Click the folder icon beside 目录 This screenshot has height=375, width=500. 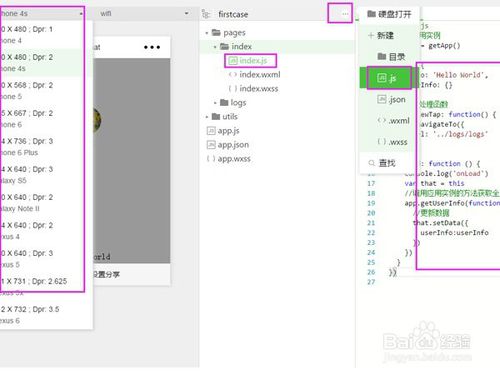pyautogui.click(x=382, y=56)
